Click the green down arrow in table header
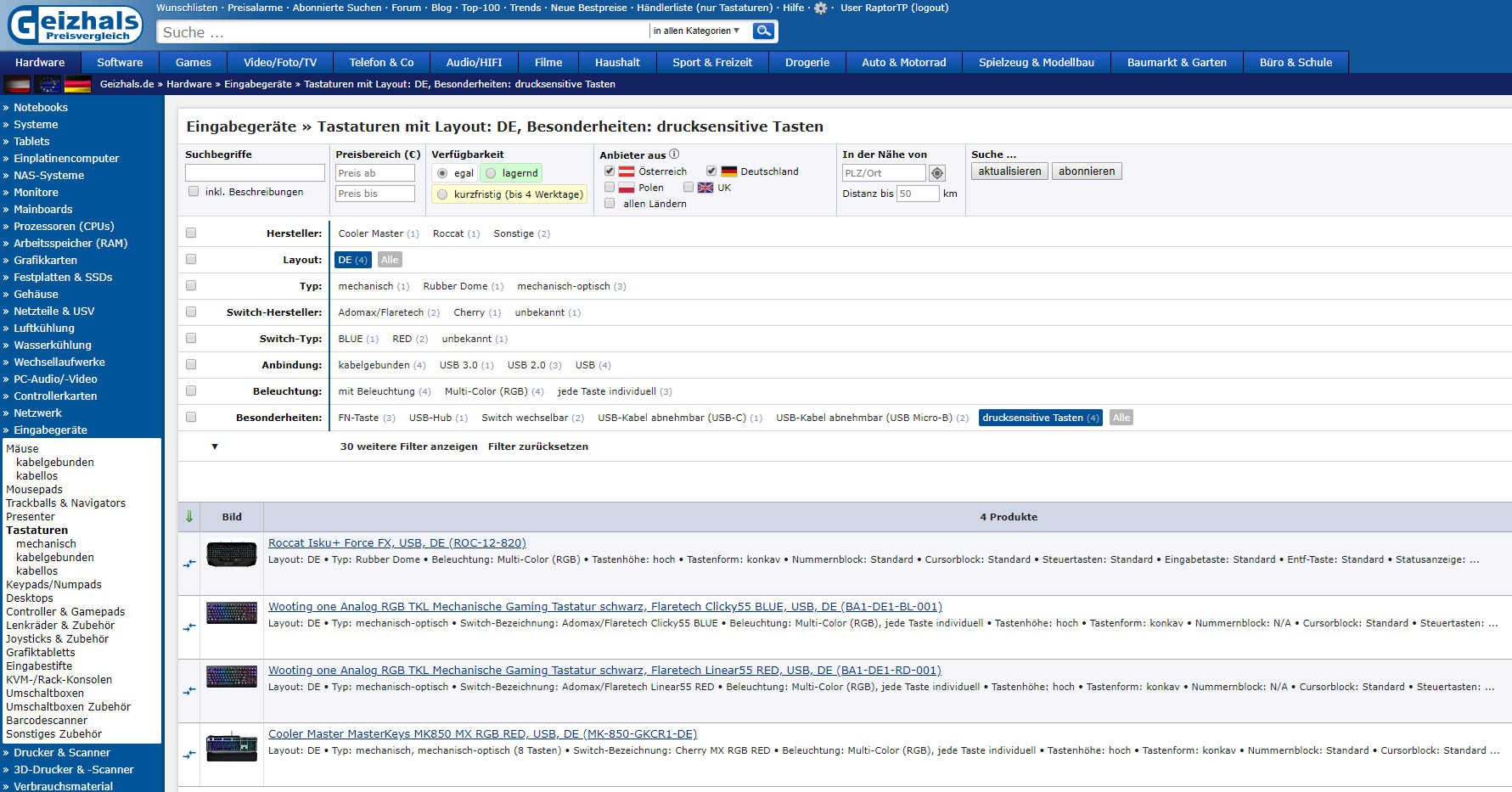The height and width of the screenshot is (792, 1512). pyautogui.click(x=189, y=516)
